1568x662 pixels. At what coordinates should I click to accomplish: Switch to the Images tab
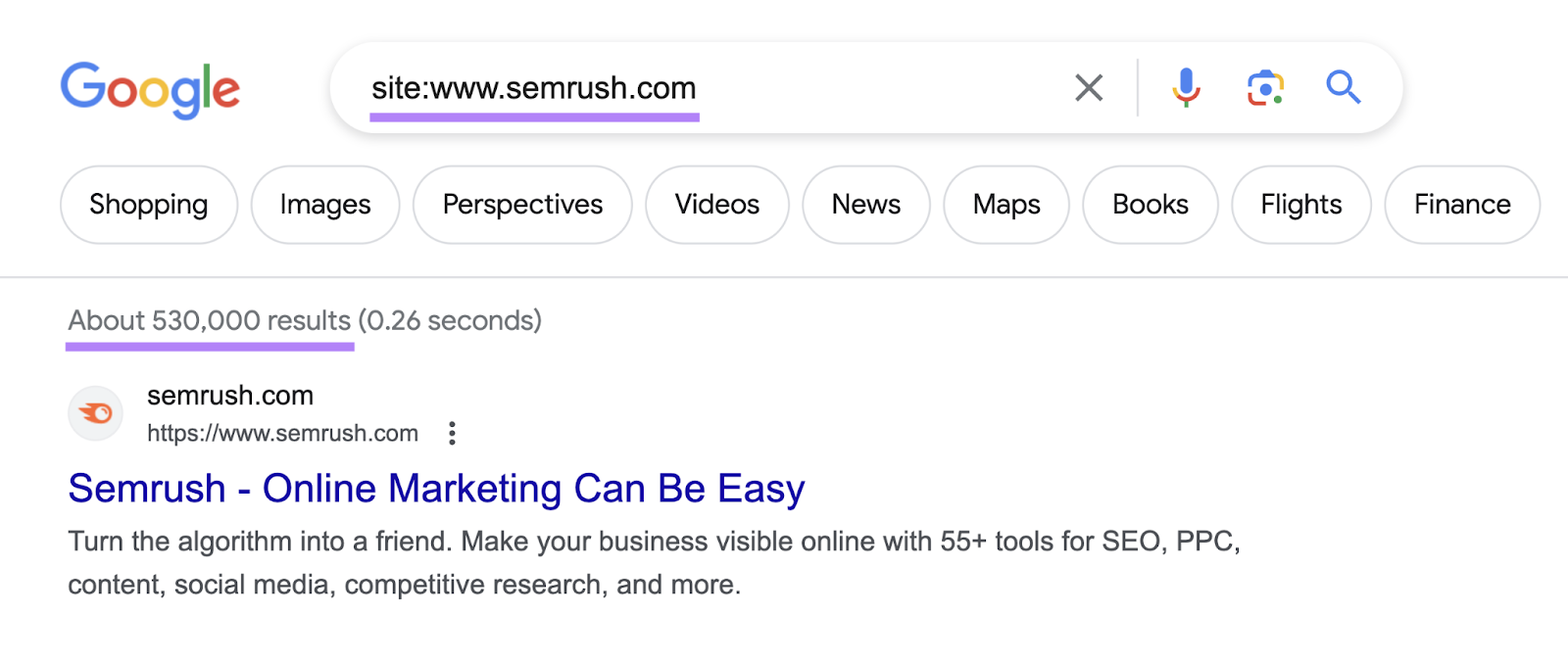[324, 205]
